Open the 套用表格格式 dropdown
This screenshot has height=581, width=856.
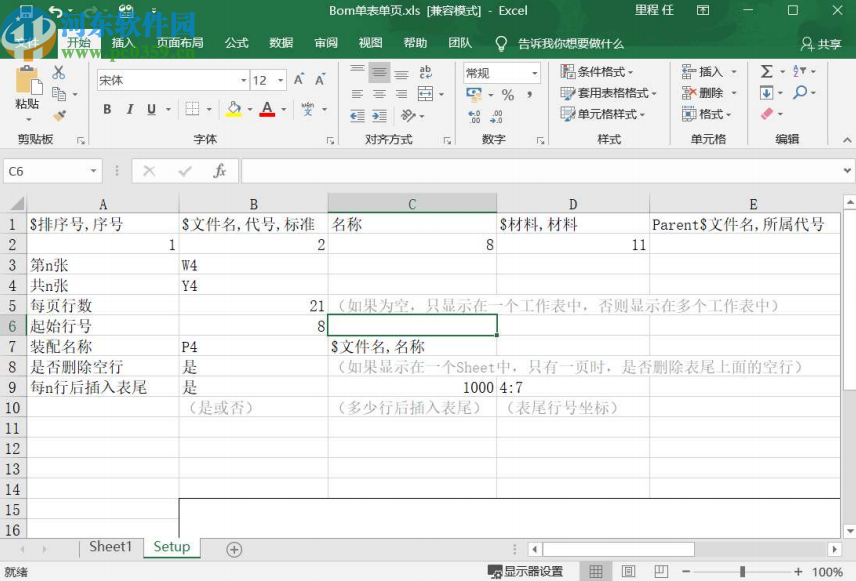pos(608,93)
